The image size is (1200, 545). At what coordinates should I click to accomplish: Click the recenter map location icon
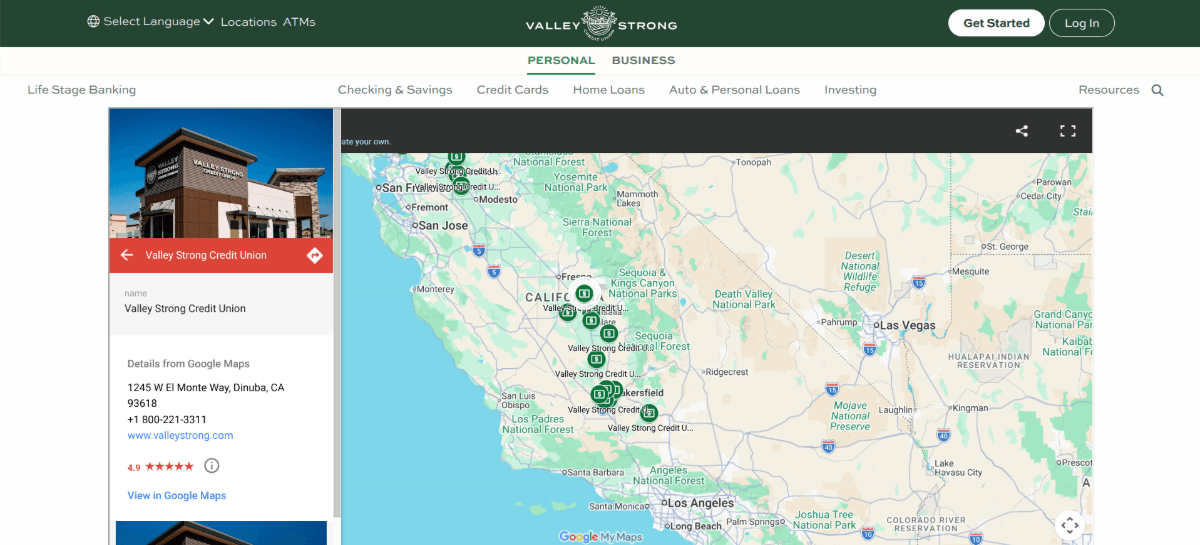coord(1070,525)
